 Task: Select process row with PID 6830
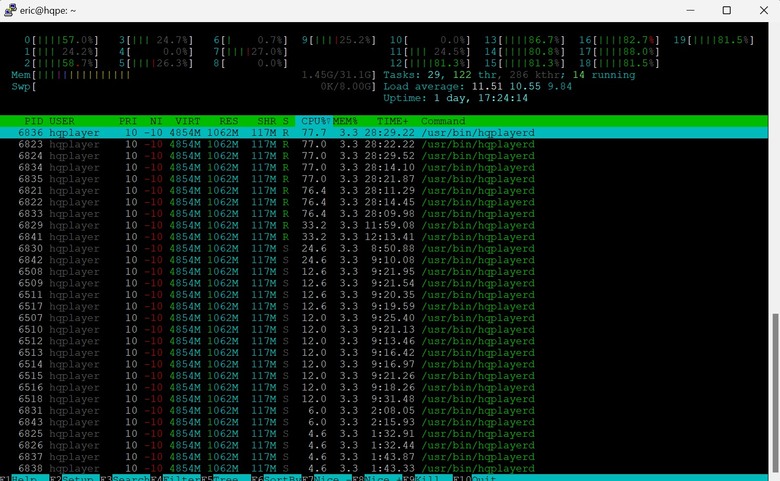tap(384, 248)
